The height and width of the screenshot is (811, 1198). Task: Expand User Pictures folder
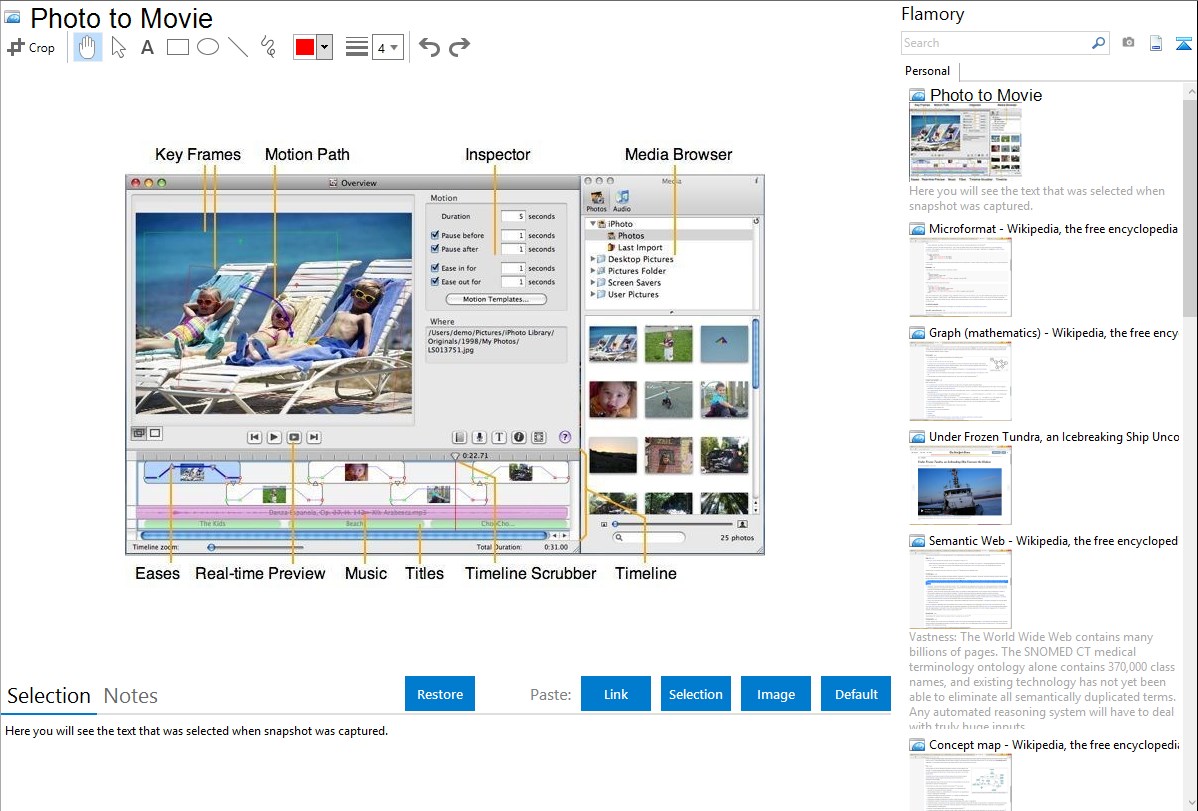(x=593, y=294)
